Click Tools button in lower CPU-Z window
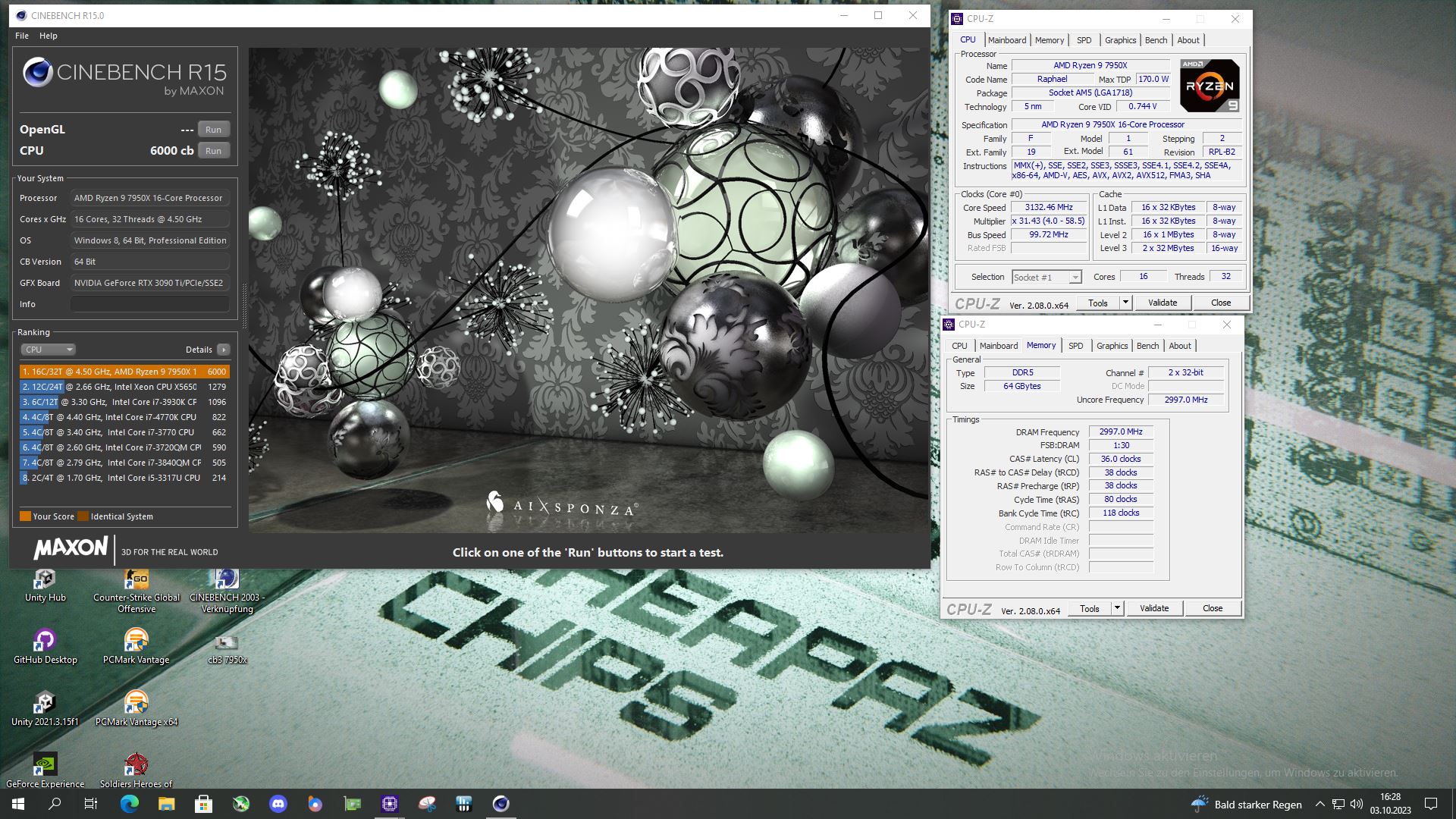 [x=1090, y=608]
